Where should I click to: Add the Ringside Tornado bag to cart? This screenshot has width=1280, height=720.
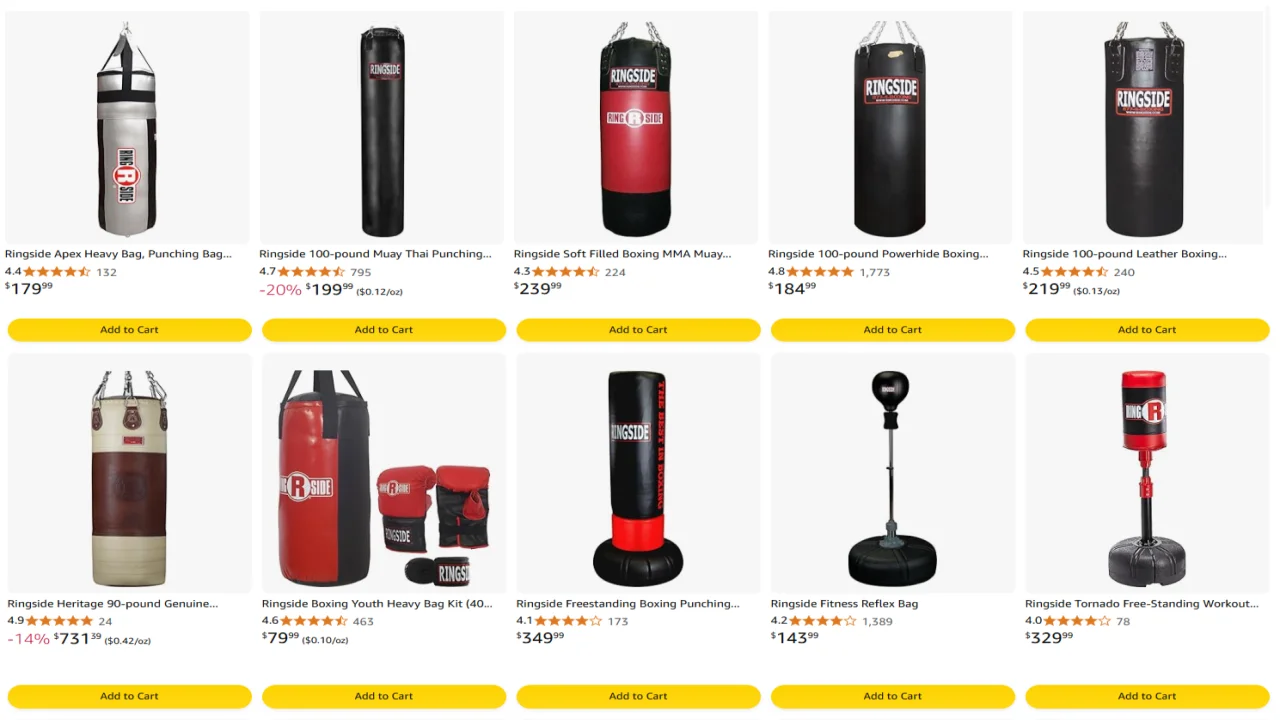(1147, 696)
